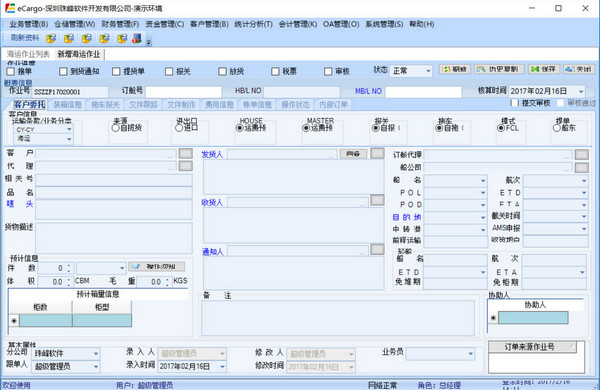Select the 自报 customs radio button
Viewport: 600px width, 390px height.
pyautogui.click(x=376, y=128)
